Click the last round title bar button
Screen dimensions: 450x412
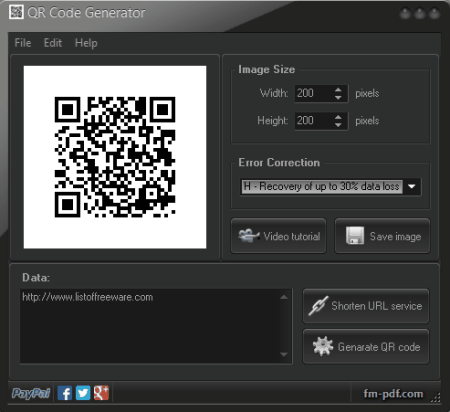434,13
